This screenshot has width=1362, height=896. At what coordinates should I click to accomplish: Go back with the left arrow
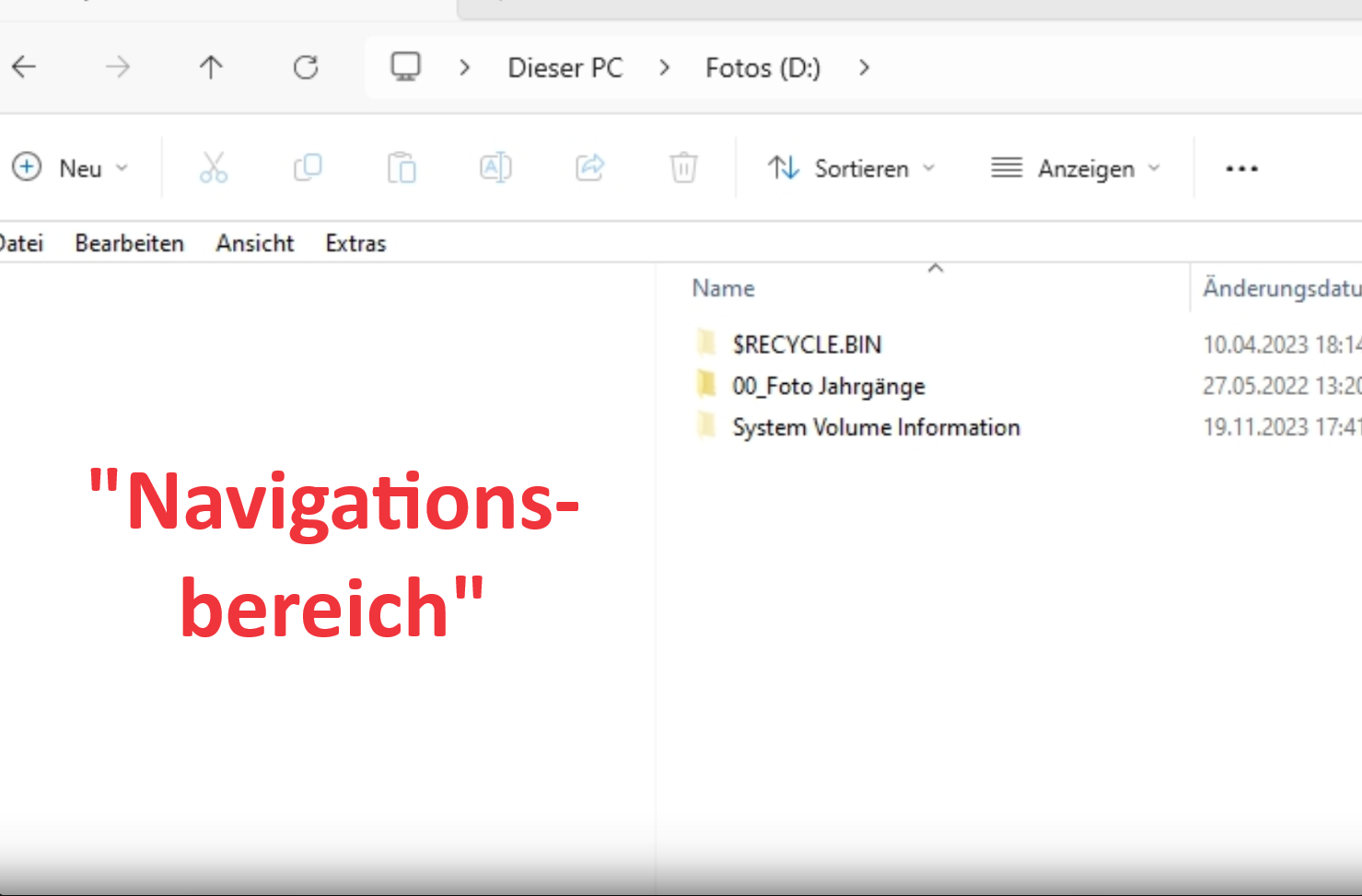coord(24,67)
